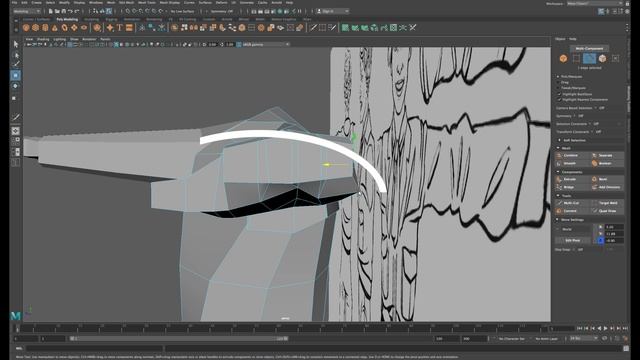Click the Polygon Disc shelf icon
The width and height of the screenshot is (640, 360).
click(x=84, y=27)
